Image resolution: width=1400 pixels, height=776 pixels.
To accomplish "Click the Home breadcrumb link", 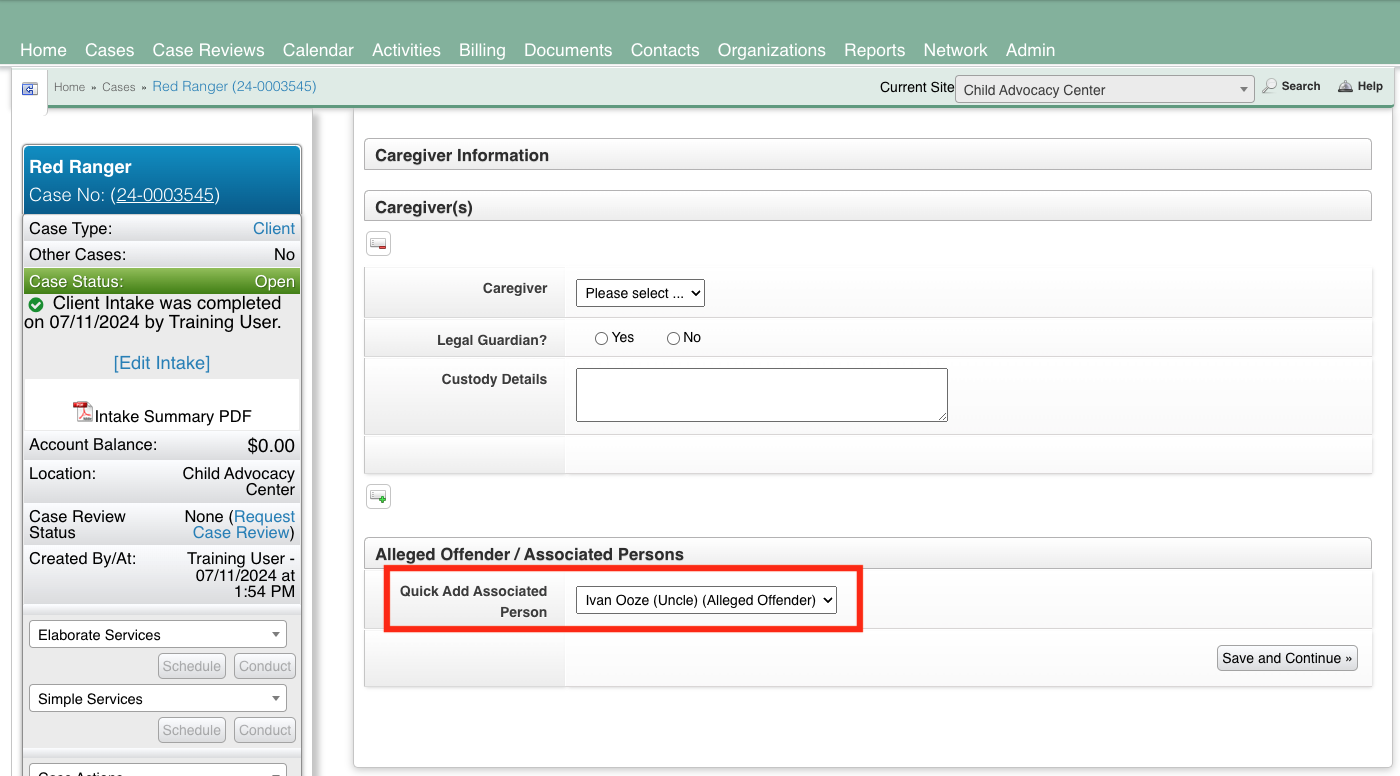I will coord(69,87).
